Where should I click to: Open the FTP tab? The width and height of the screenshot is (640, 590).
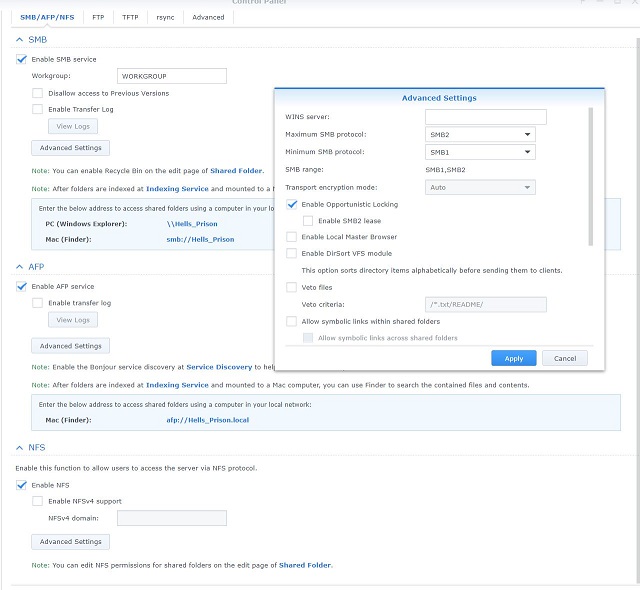98,18
